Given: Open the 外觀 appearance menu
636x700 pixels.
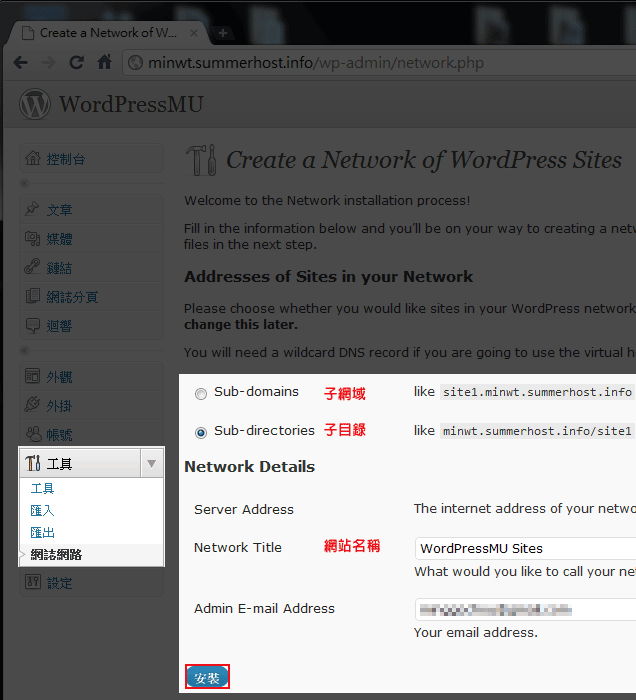Looking at the screenshot, I should pyautogui.click(x=91, y=376).
